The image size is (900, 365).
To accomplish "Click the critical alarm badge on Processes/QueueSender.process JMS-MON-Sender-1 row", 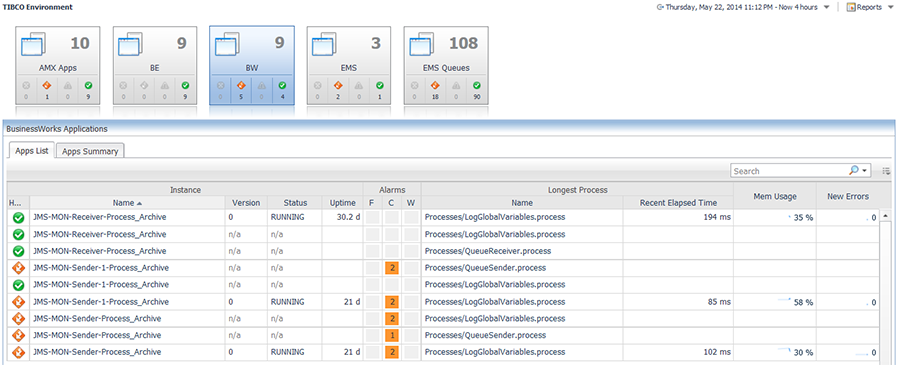I will pos(392,268).
